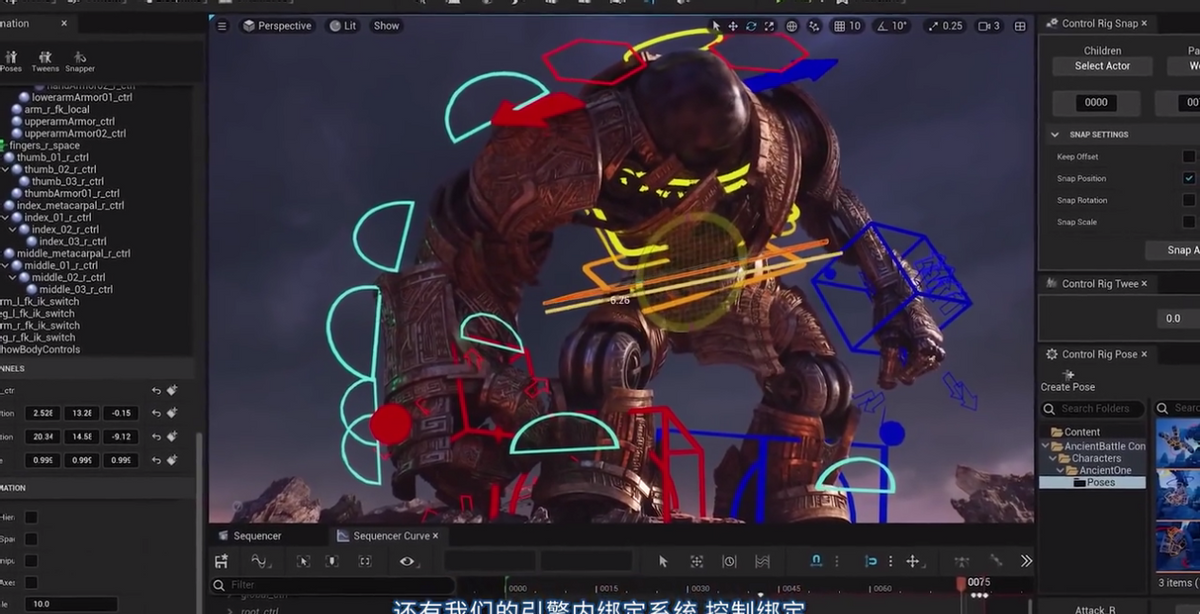Open surface snapping options icon
This screenshot has width=1200, height=614.
coord(815,26)
